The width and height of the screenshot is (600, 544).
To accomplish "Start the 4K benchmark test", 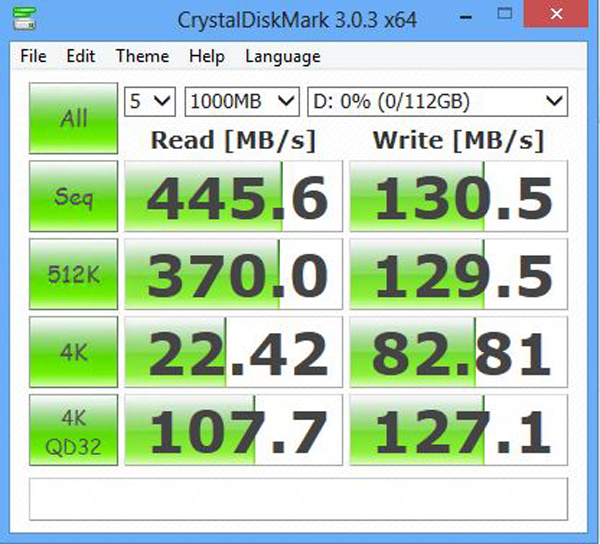I will click(x=73, y=352).
